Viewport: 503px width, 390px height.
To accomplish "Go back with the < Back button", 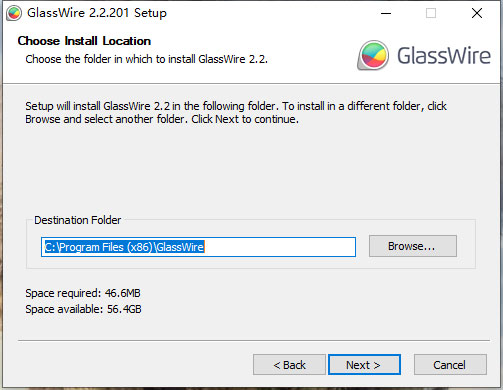I will click(289, 365).
